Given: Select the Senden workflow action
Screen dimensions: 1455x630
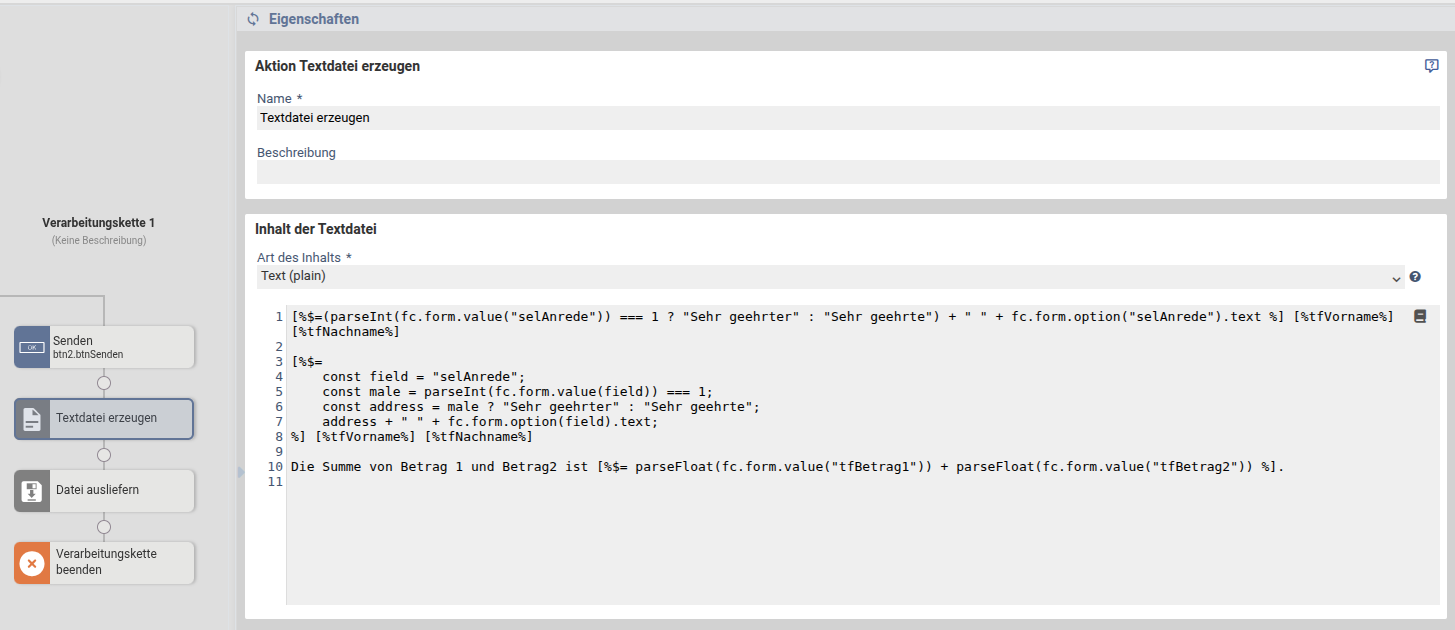Looking at the screenshot, I should (118, 347).
